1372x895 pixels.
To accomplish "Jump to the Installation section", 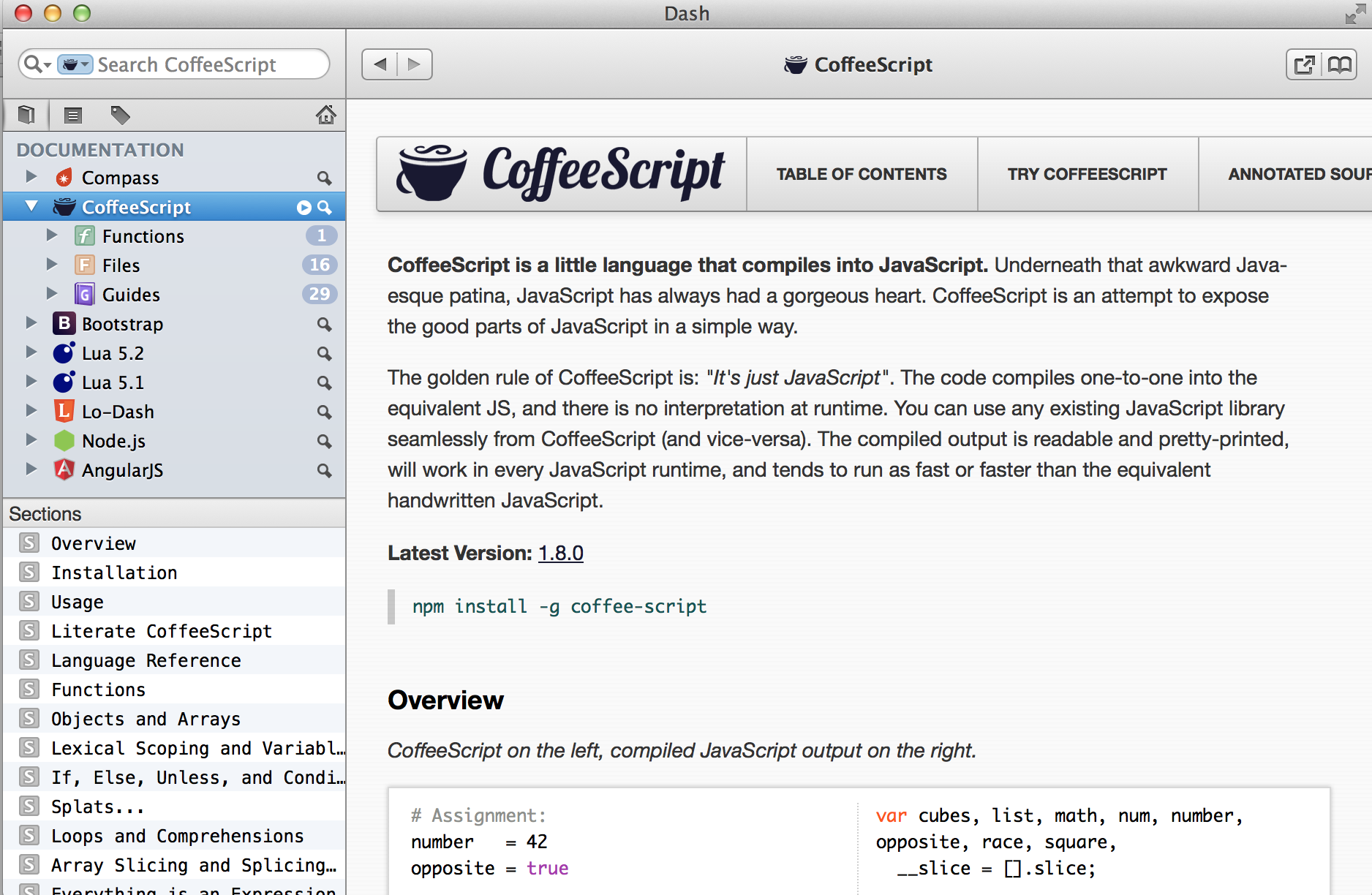I will tap(174, 572).
